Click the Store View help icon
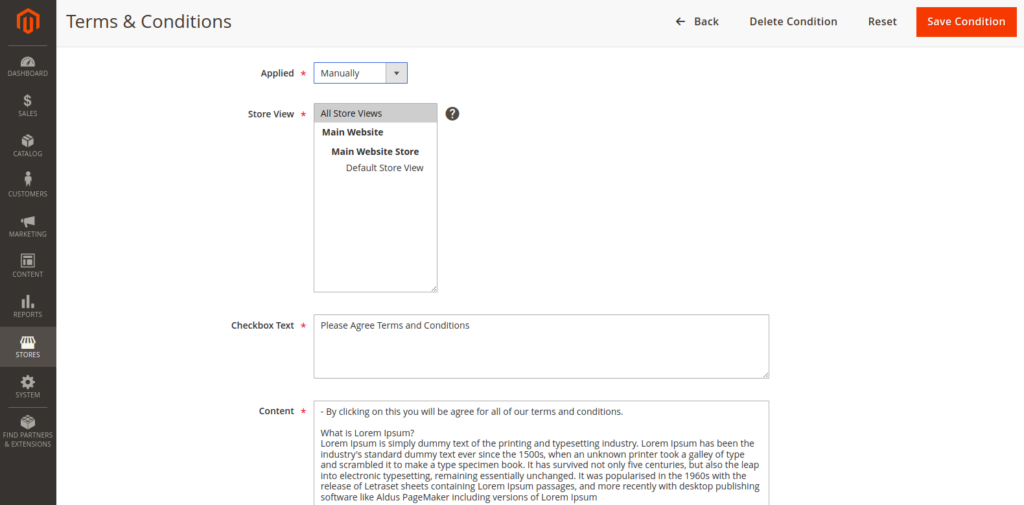 (452, 114)
